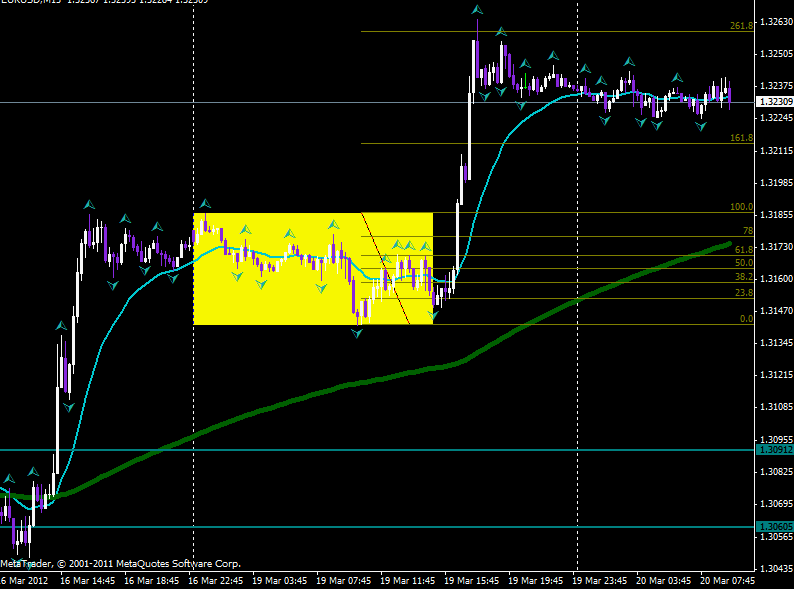Click the 1.32505 price scale label
This screenshot has height=600, width=800.
(777, 54)
